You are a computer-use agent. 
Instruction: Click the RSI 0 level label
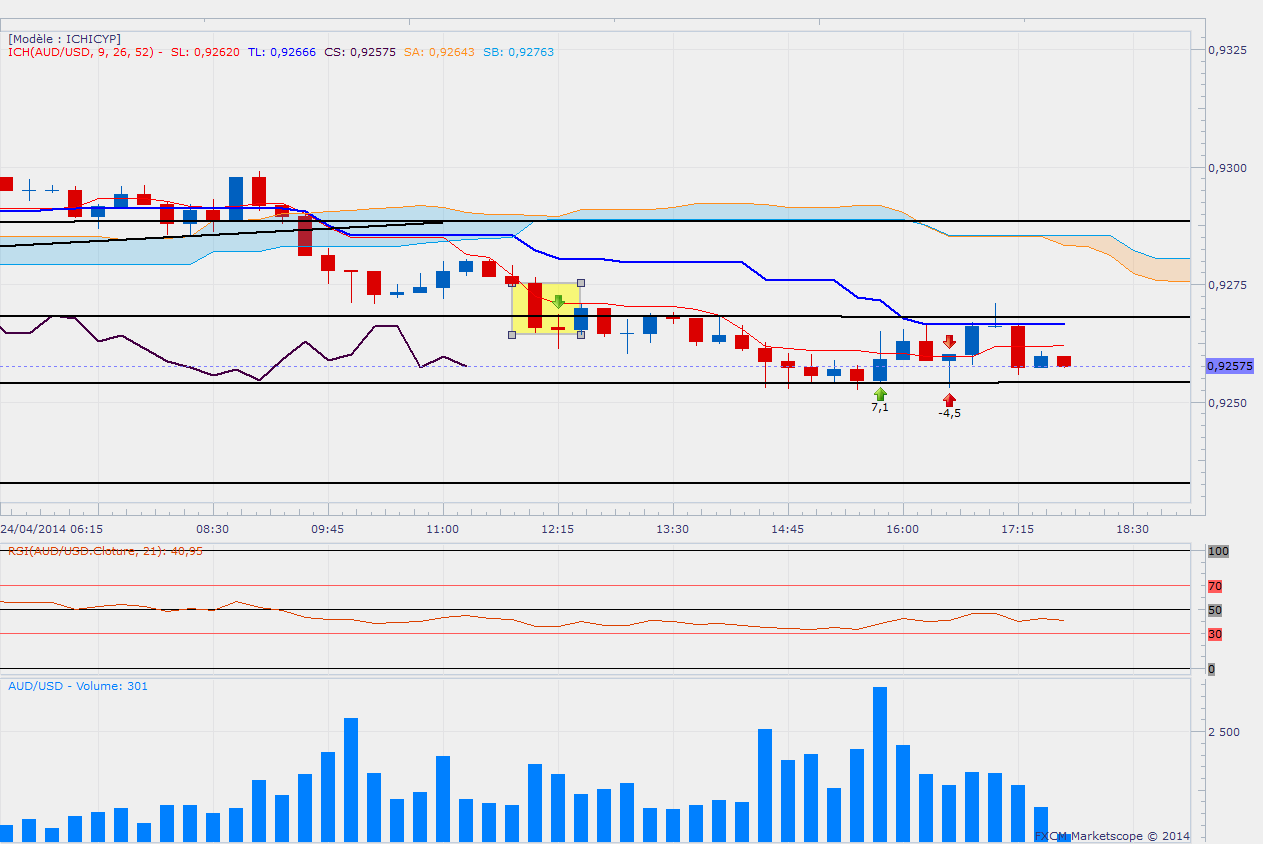pos(1211,669)
